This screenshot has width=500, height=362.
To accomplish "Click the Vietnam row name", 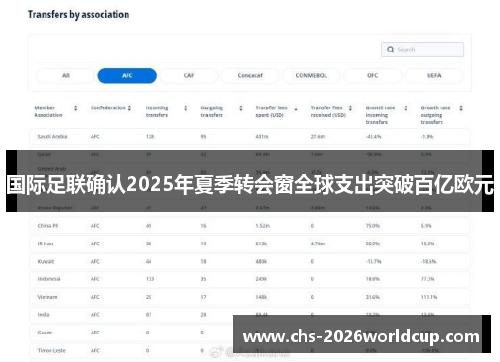I will tap(47, 297).
